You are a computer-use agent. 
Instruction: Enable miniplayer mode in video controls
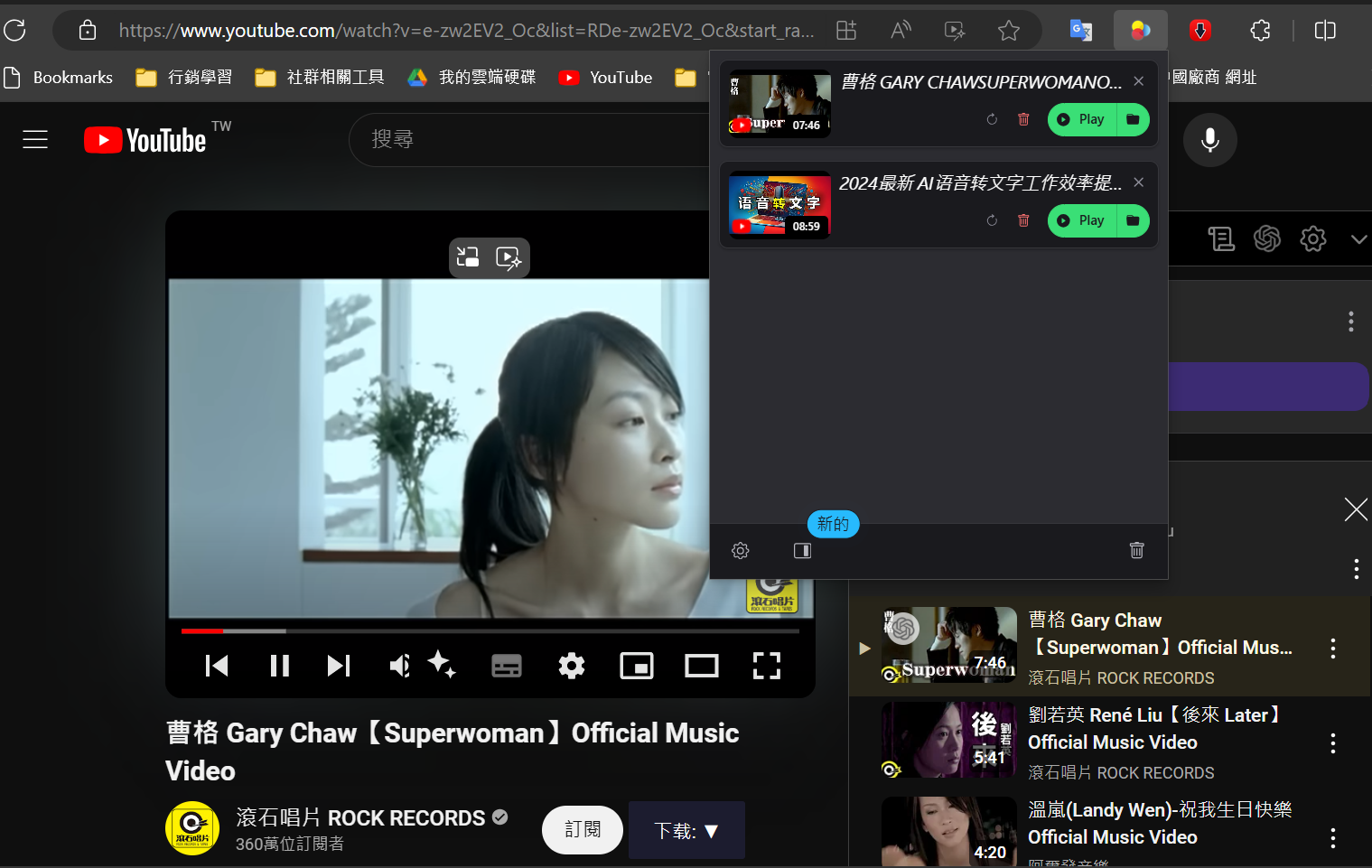coord(636,667)
